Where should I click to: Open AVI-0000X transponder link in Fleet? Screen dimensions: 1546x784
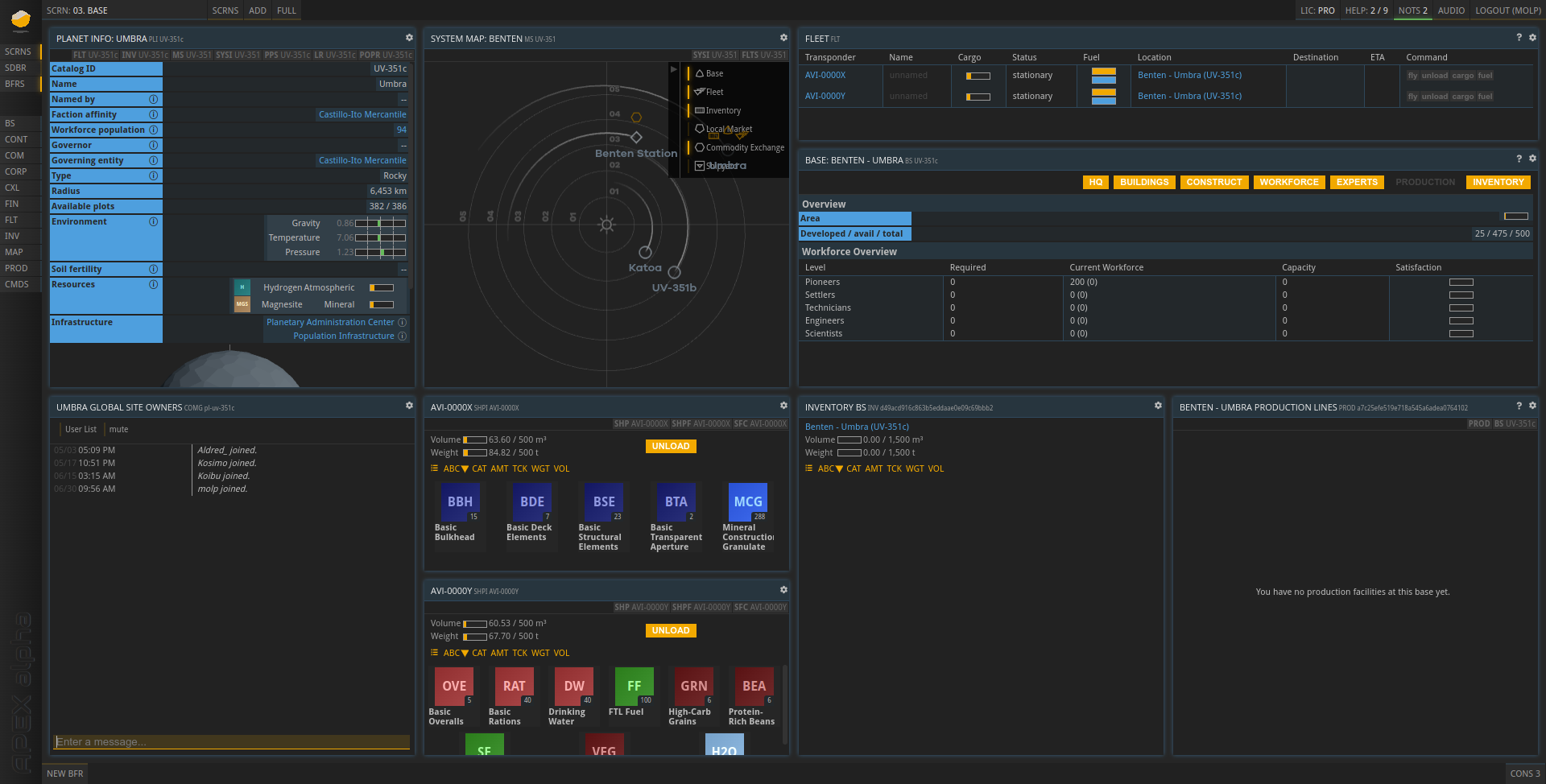[x=825, y=75]
